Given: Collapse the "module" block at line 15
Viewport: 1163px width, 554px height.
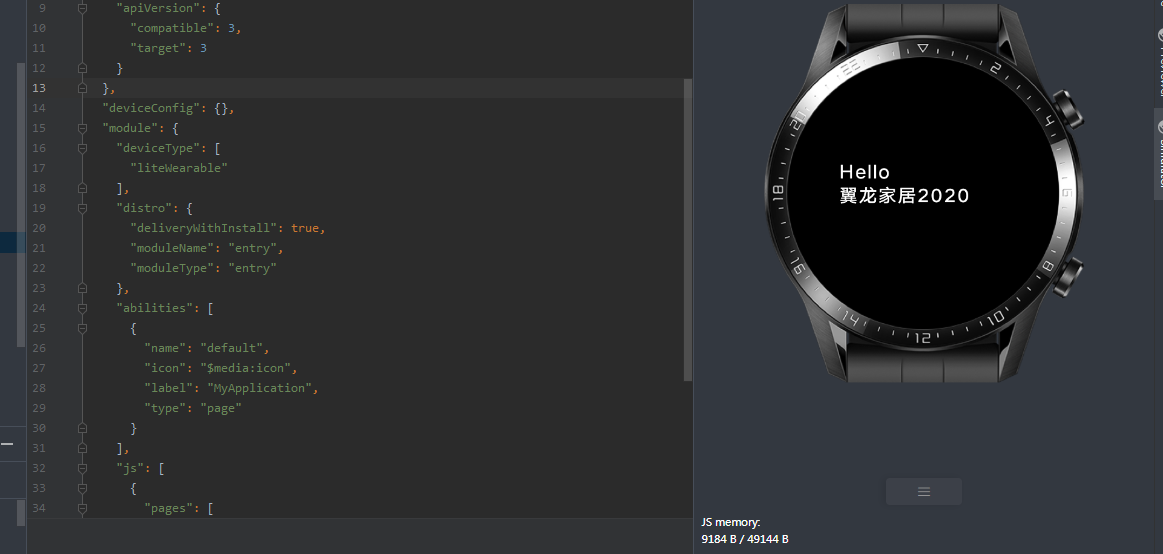Looking at the screenshot, I should (x=82, y=128).
